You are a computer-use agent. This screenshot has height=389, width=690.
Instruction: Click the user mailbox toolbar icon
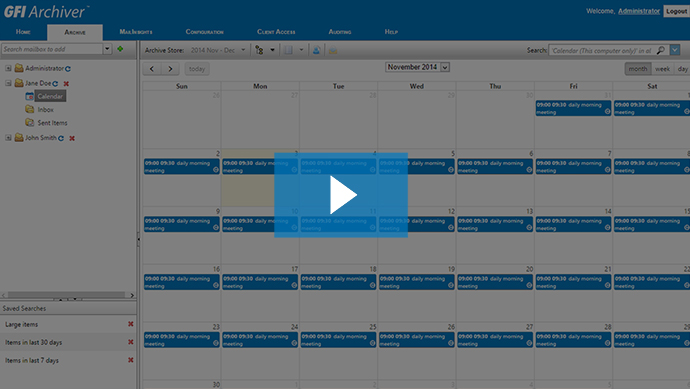316,50
